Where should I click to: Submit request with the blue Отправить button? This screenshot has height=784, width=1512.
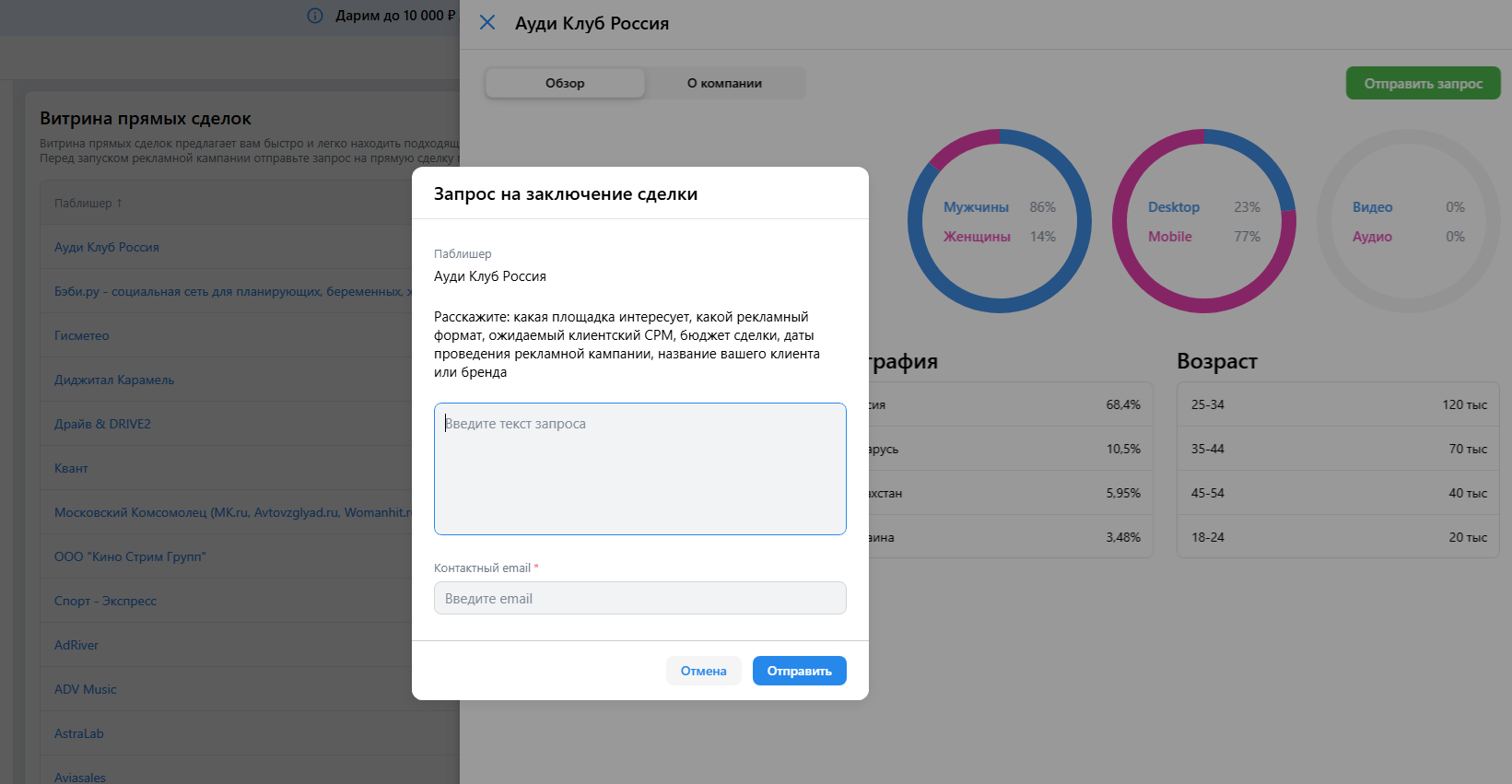[799, 671]
